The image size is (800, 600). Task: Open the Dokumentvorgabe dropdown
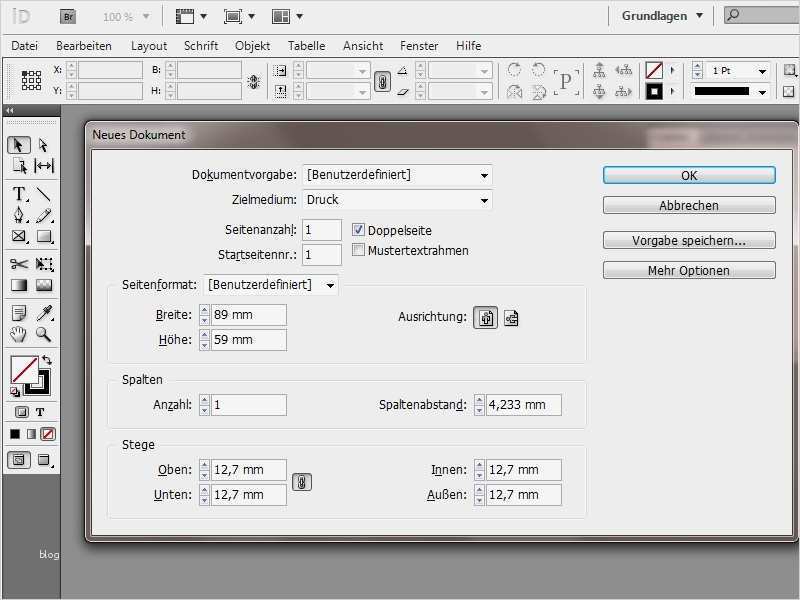coord(484,175)
